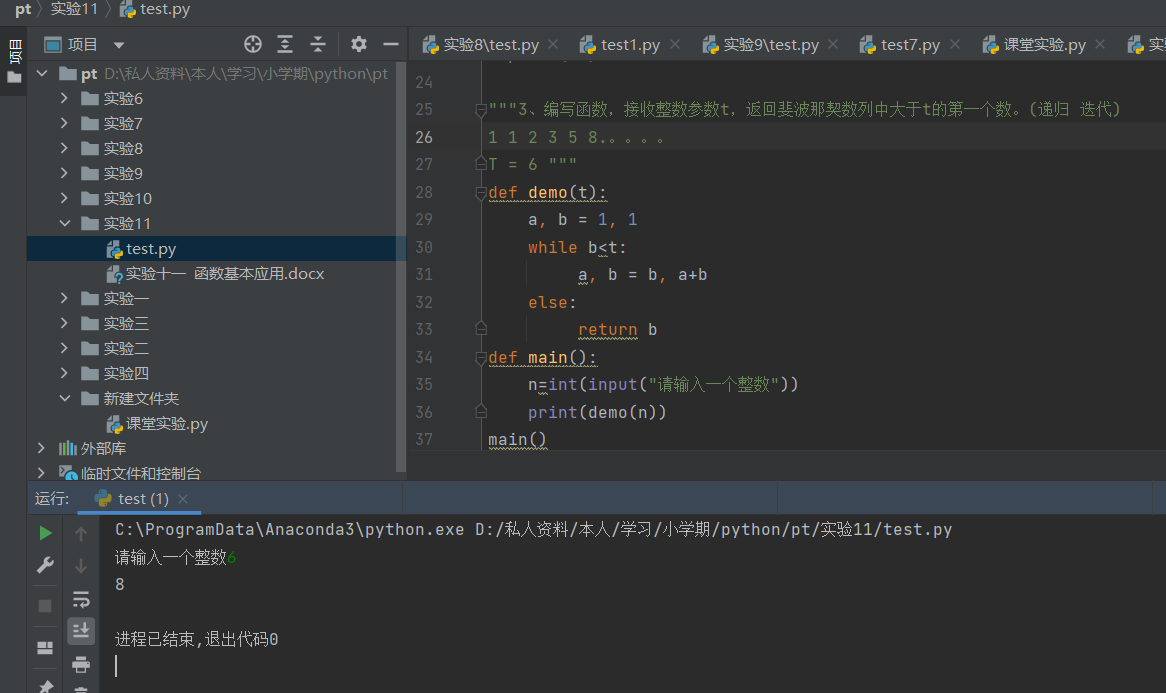The image size is (1166, 693).
Task: Go up the stack trace arrow
Action: [x=81, y=533]
